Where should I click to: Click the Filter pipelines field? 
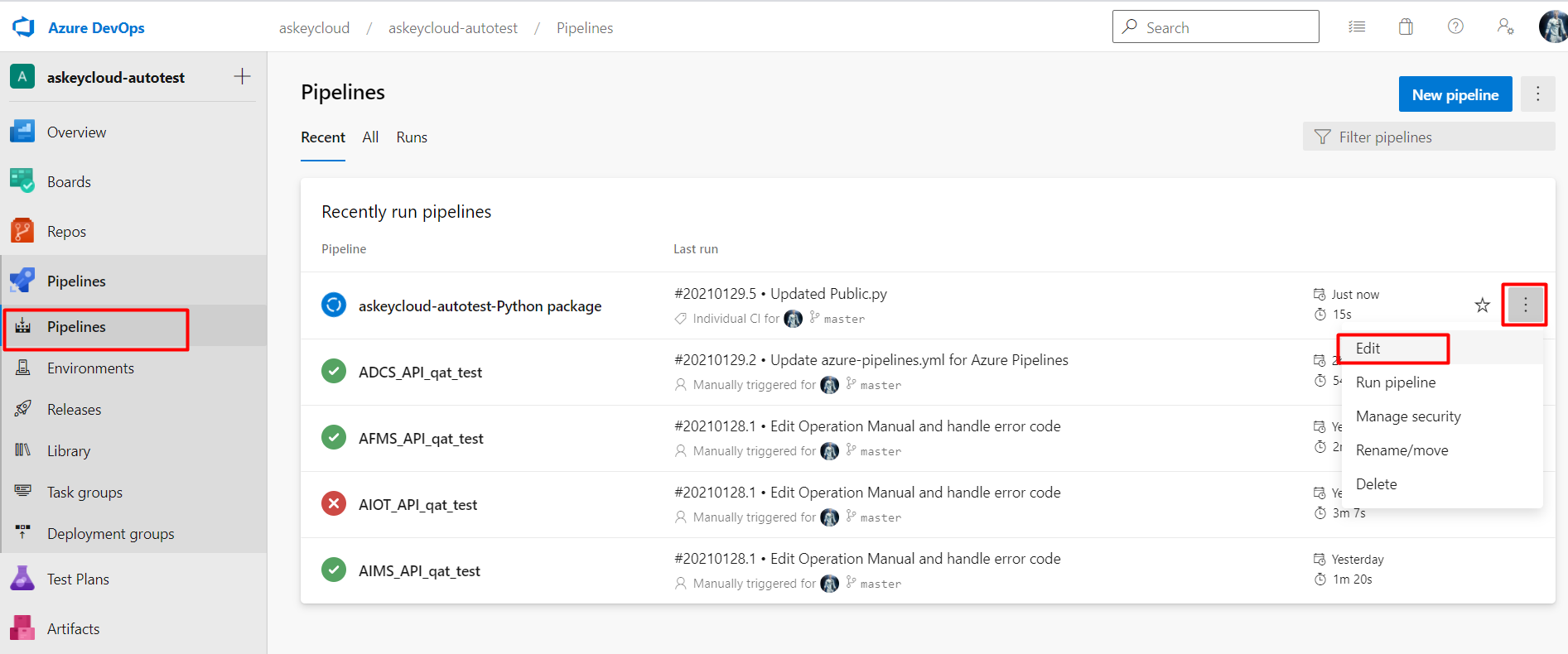point(1429,137)
